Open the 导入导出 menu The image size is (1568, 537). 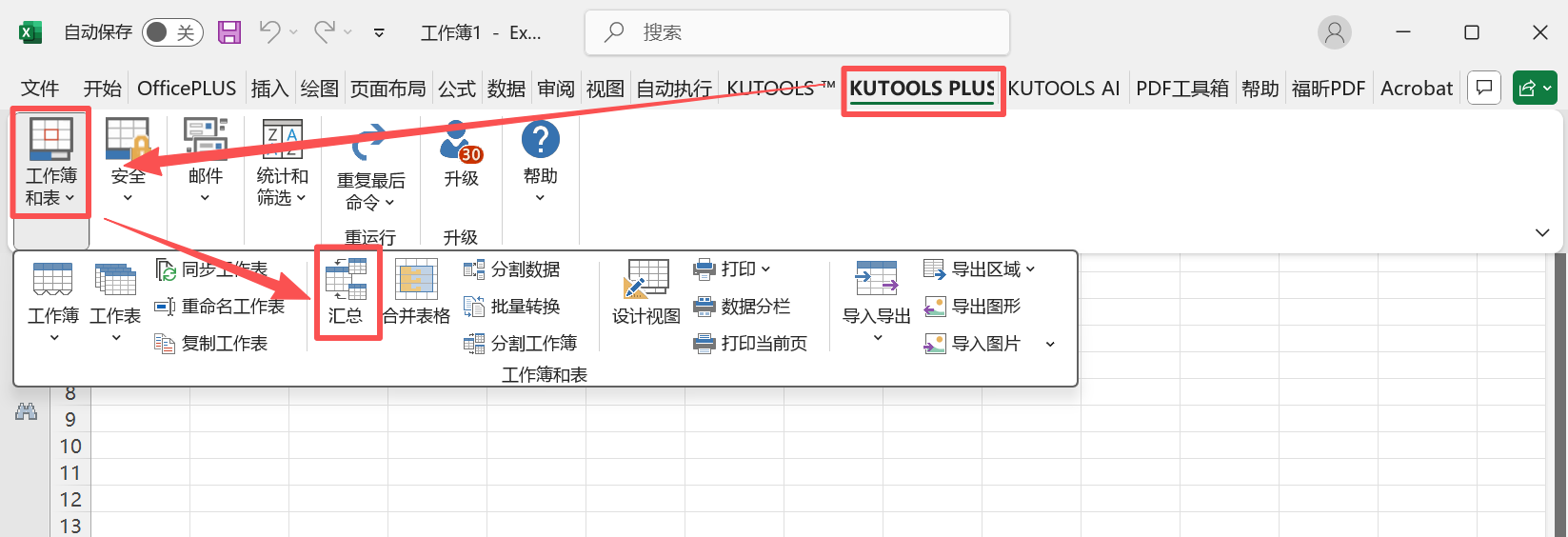coord(877,301)
